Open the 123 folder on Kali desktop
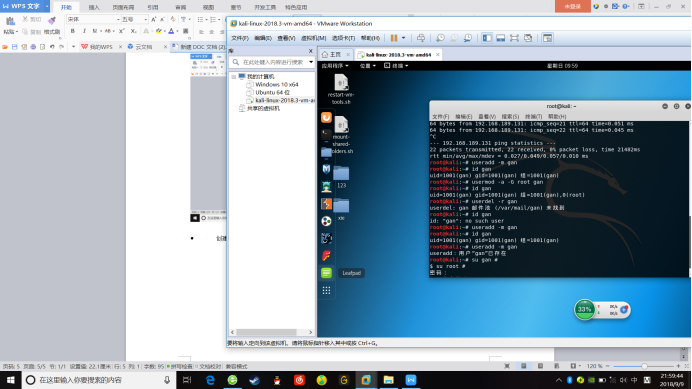The width and height of the screenshot is (692, 389). pos(341,177)
